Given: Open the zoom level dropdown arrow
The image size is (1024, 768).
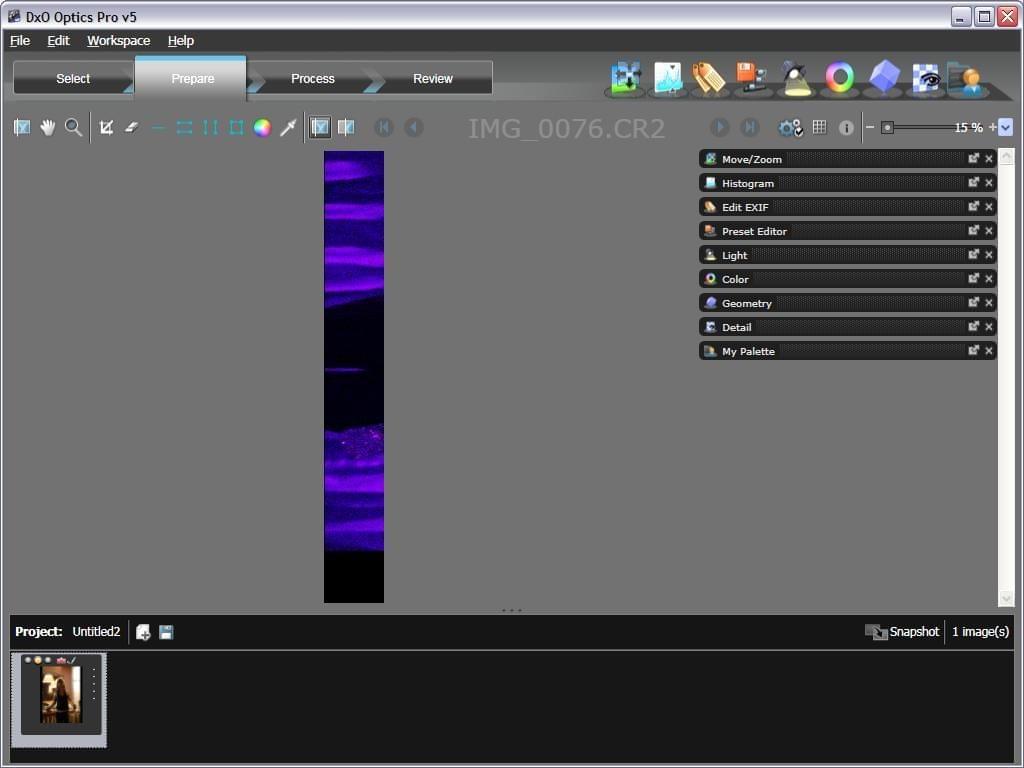Looking at the screenshot, I should pos(1006,127).
